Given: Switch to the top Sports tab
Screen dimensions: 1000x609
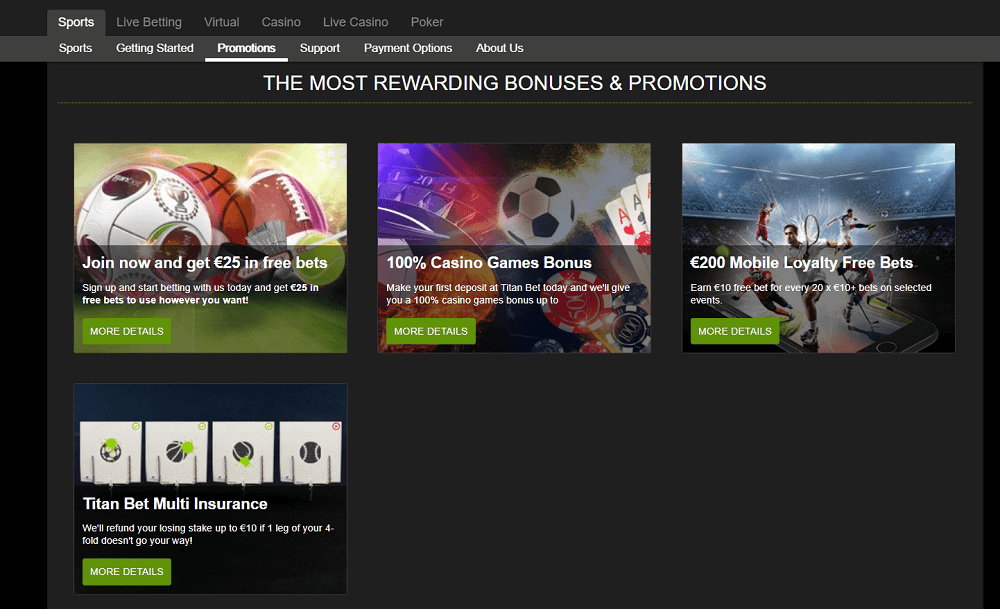Looking at the screenshot, I should [76, 22].
